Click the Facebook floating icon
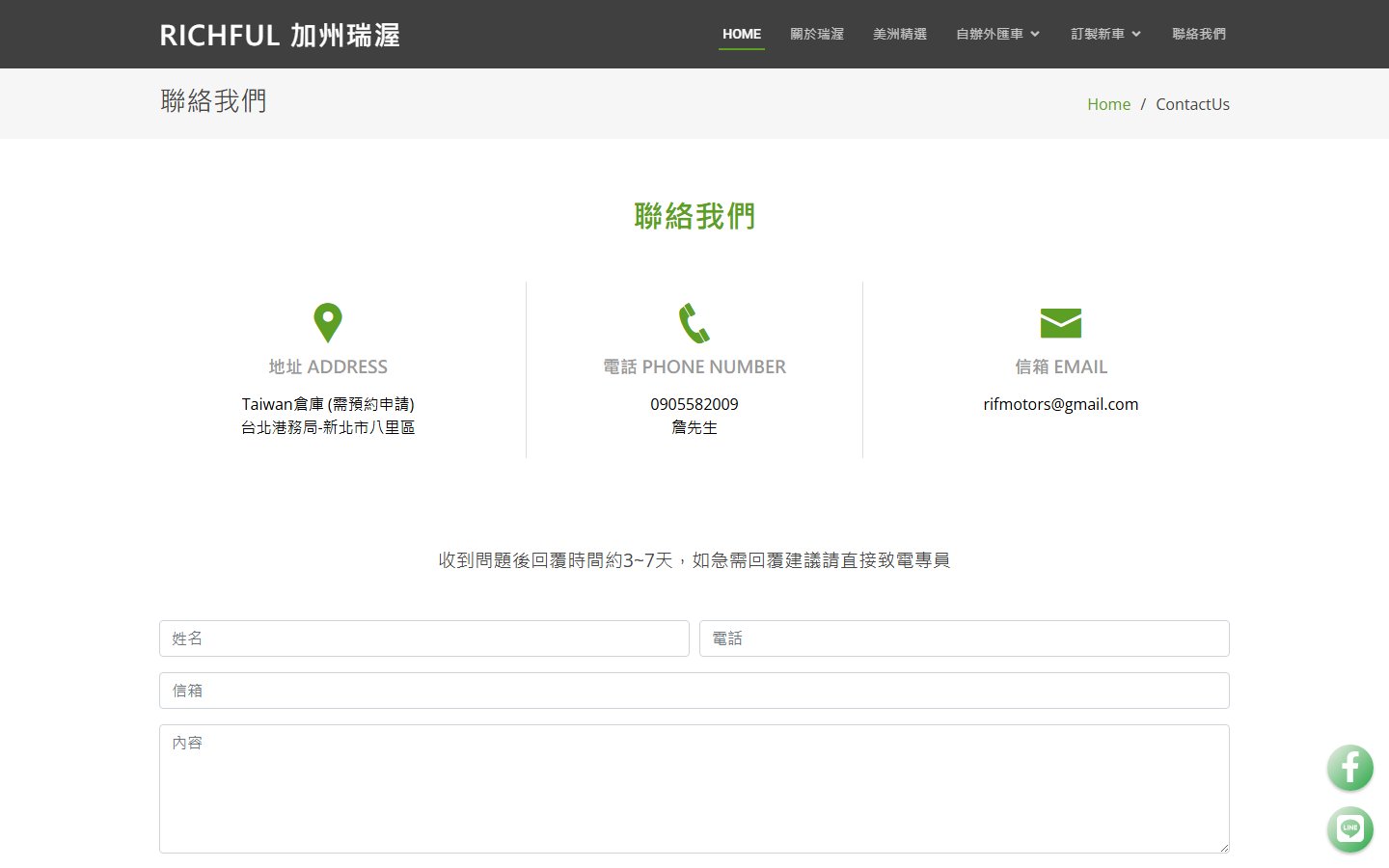This screenshot has width=1389, height=868. click(x=1349, y=769)
